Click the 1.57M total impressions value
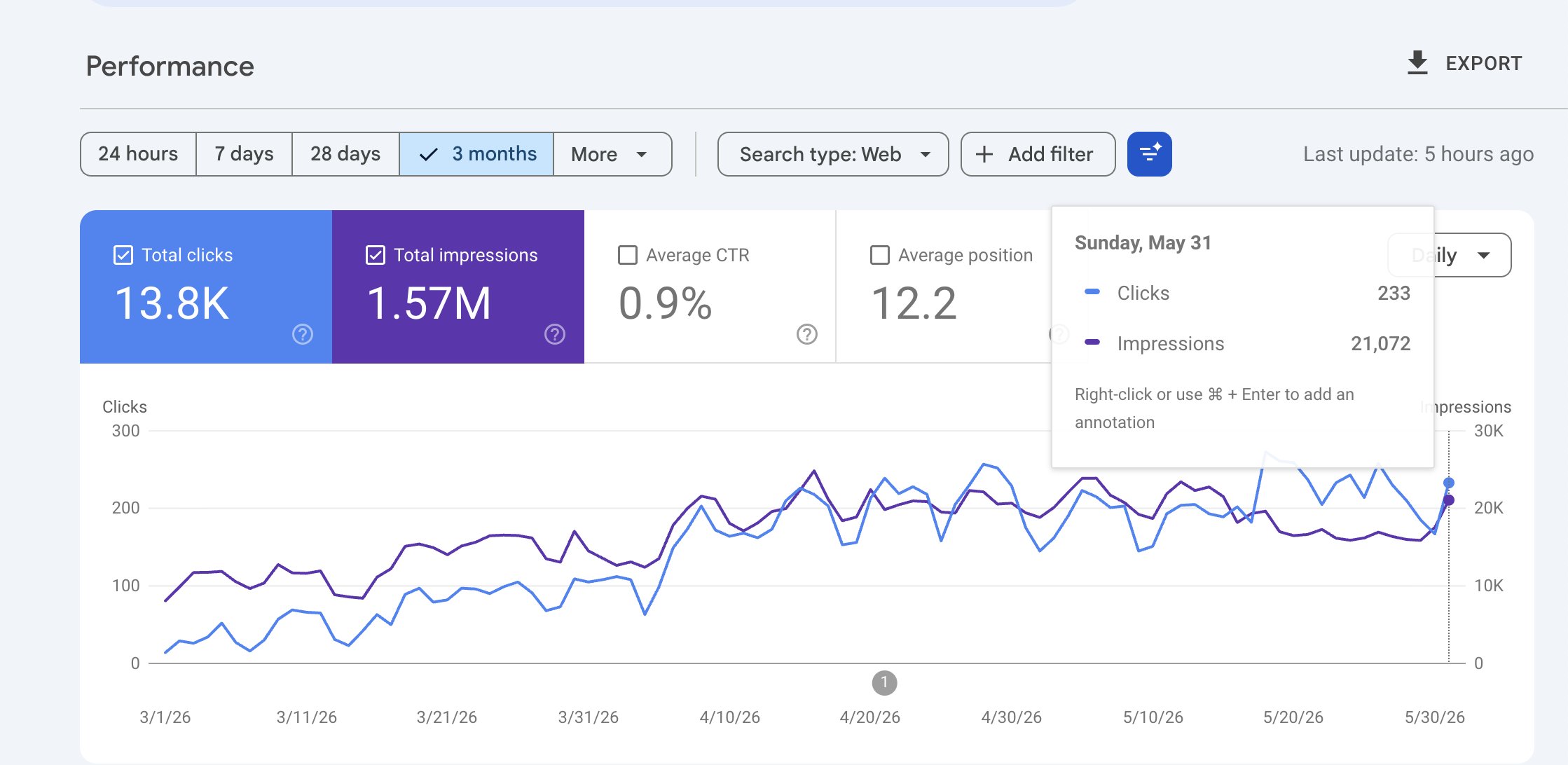Image resolution: width=1568 pixels, height=765 pixels. [429, 303]
